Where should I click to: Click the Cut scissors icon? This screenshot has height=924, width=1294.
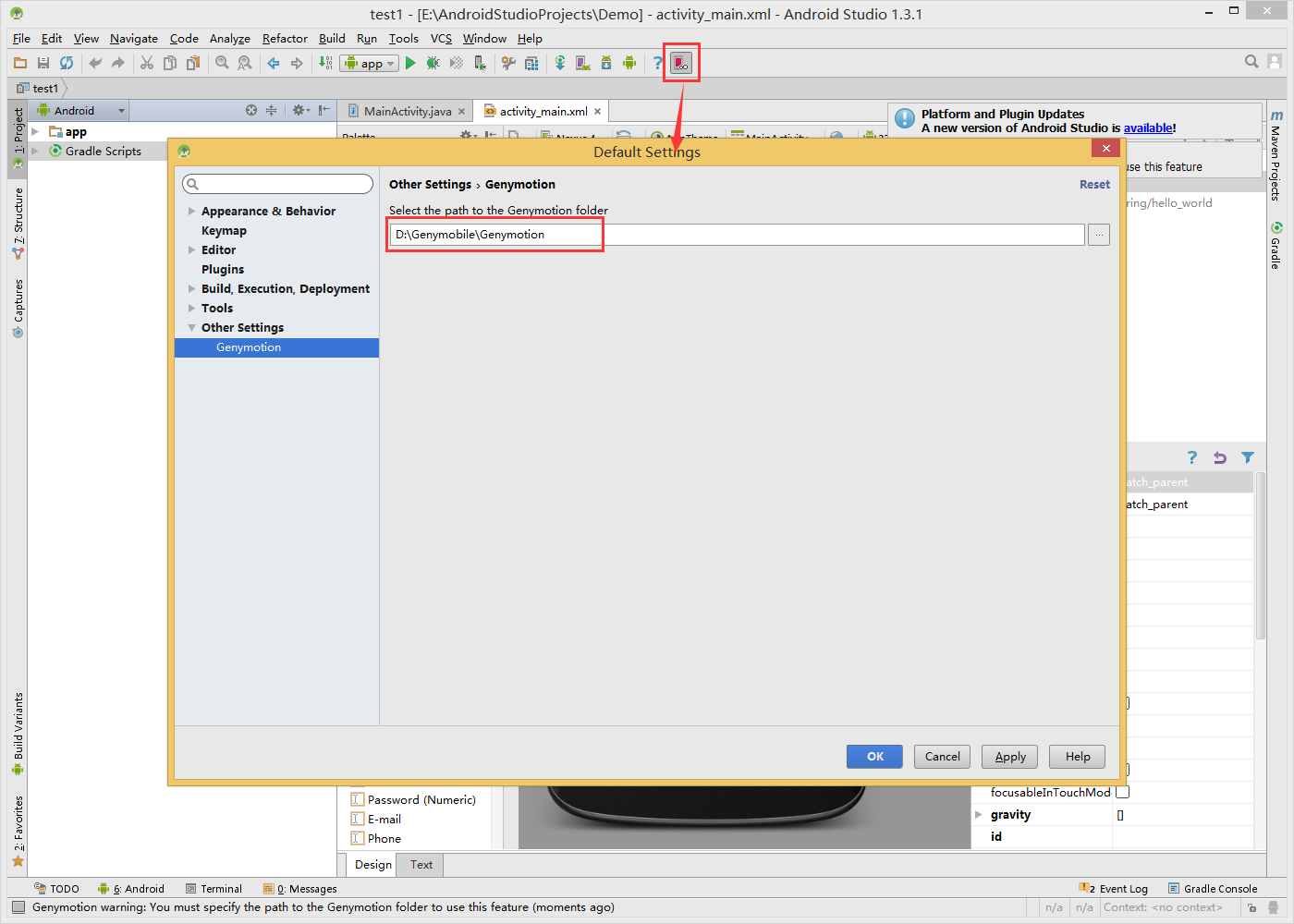[x=147, y=63]
